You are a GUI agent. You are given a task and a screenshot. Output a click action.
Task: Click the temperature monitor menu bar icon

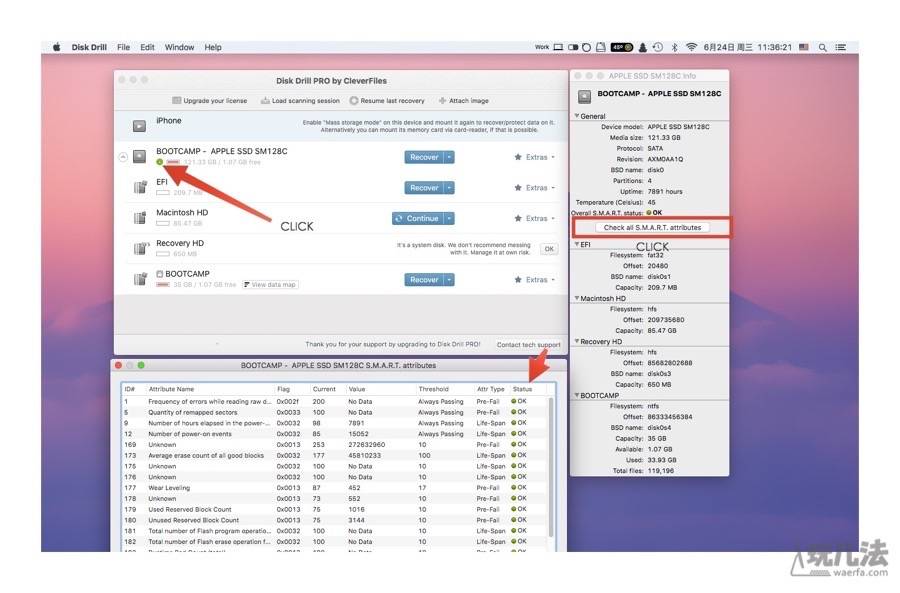click(622, 47)
